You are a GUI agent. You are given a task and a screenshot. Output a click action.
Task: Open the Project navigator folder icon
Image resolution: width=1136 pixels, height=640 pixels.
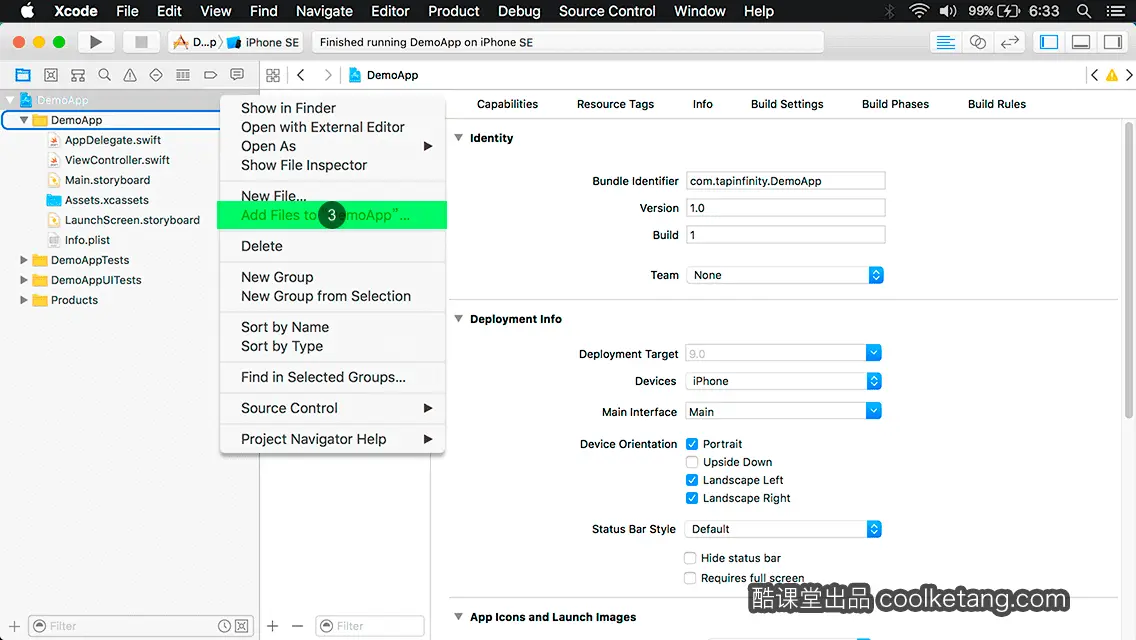pyautogui.click(x=23, y=75)
